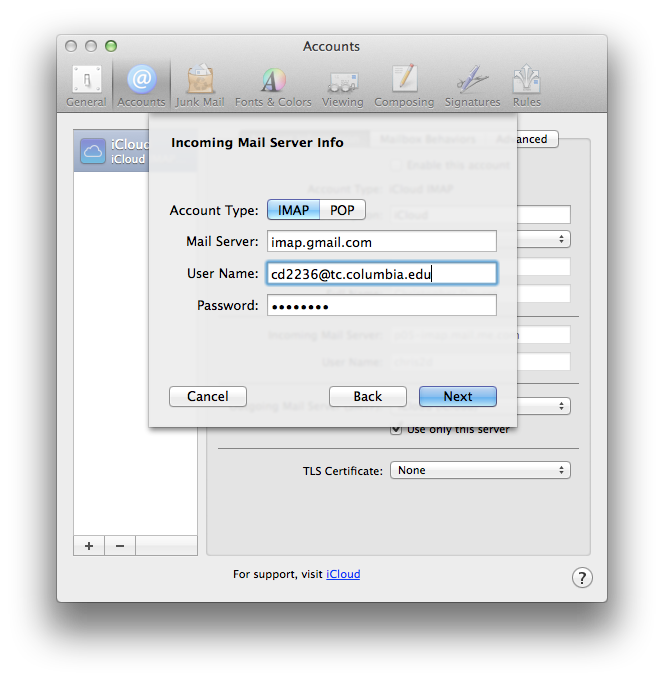The width and height of the screenshot is (664, 681).
Task: Go Back in the account setup sheet
Action: click(x=368, y=396)
